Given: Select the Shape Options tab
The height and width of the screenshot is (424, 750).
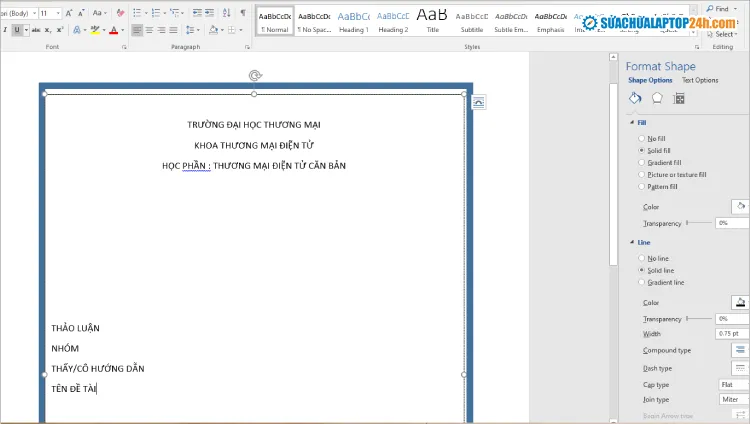Looking at the screenshot, I should click(x=650, y=80).
